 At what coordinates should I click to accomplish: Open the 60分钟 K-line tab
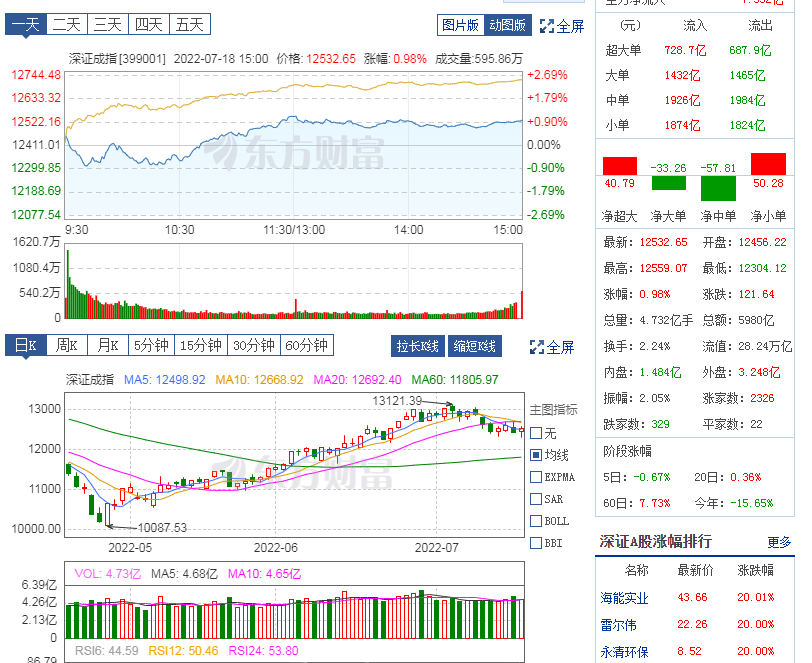[x=307, y=345]
